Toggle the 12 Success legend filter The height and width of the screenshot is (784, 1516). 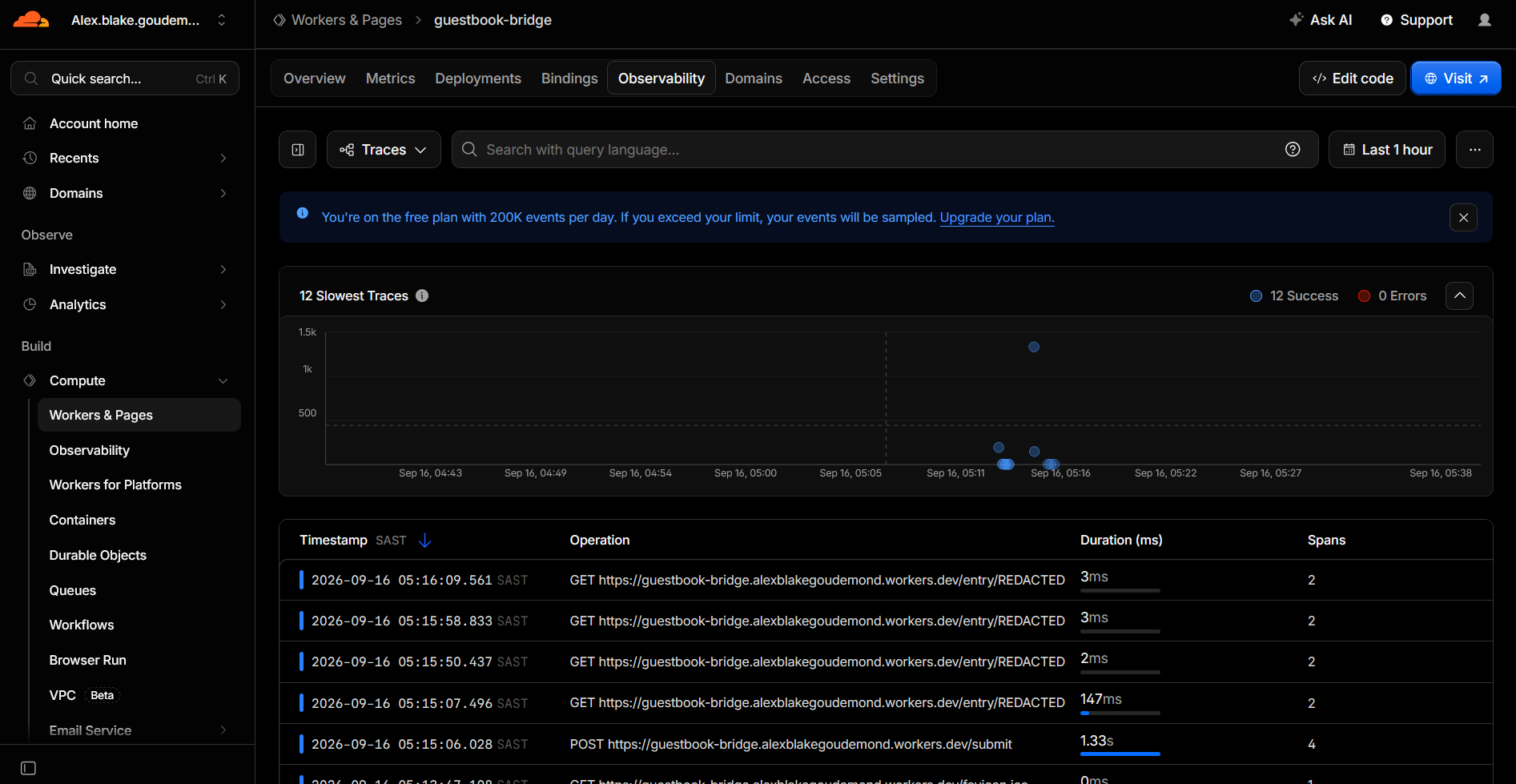click(1294, 296)
